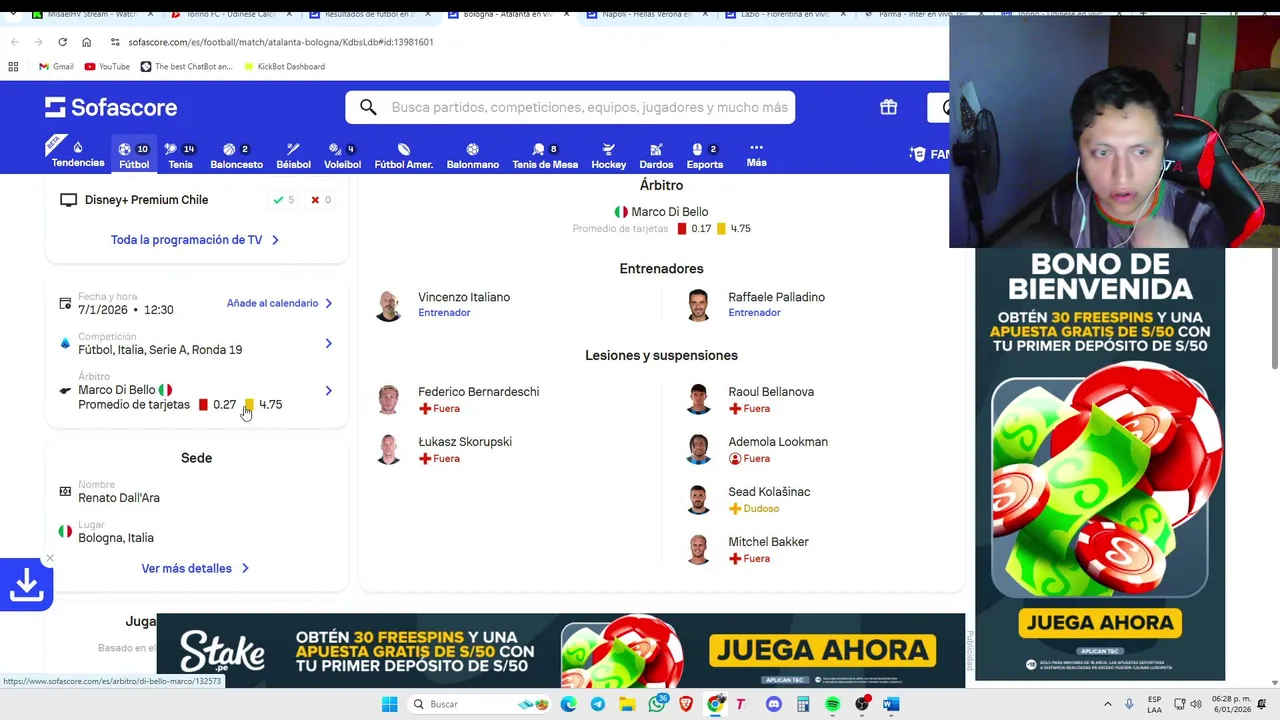Click the browser address bar URL
Image resolution: width=1280 pixels, height=720 pixels.
[280, 42]
